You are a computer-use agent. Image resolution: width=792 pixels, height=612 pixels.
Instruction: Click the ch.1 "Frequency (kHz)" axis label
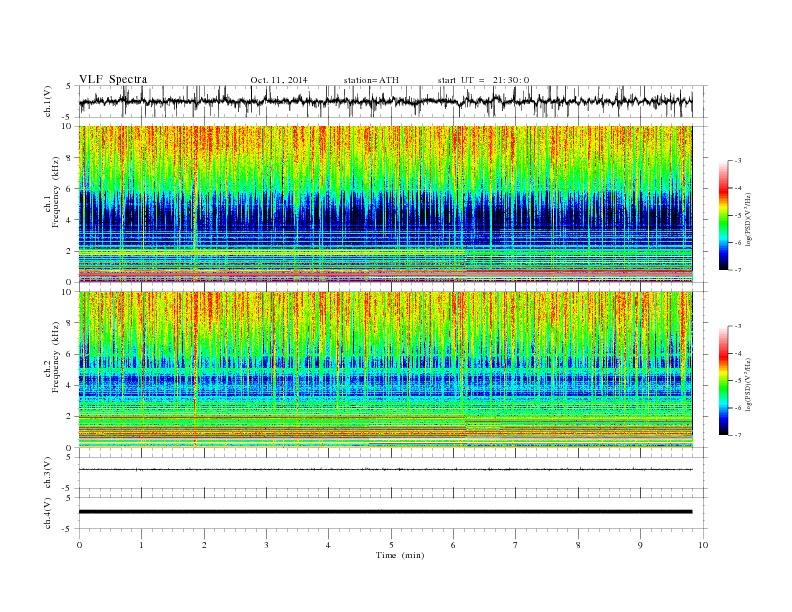pyautogui.click(x=56, y=192)
